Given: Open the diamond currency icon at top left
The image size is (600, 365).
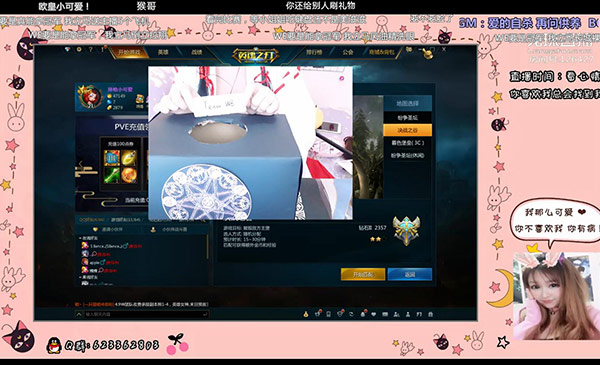Looking at the screenshot, I should tap(68, 49).
